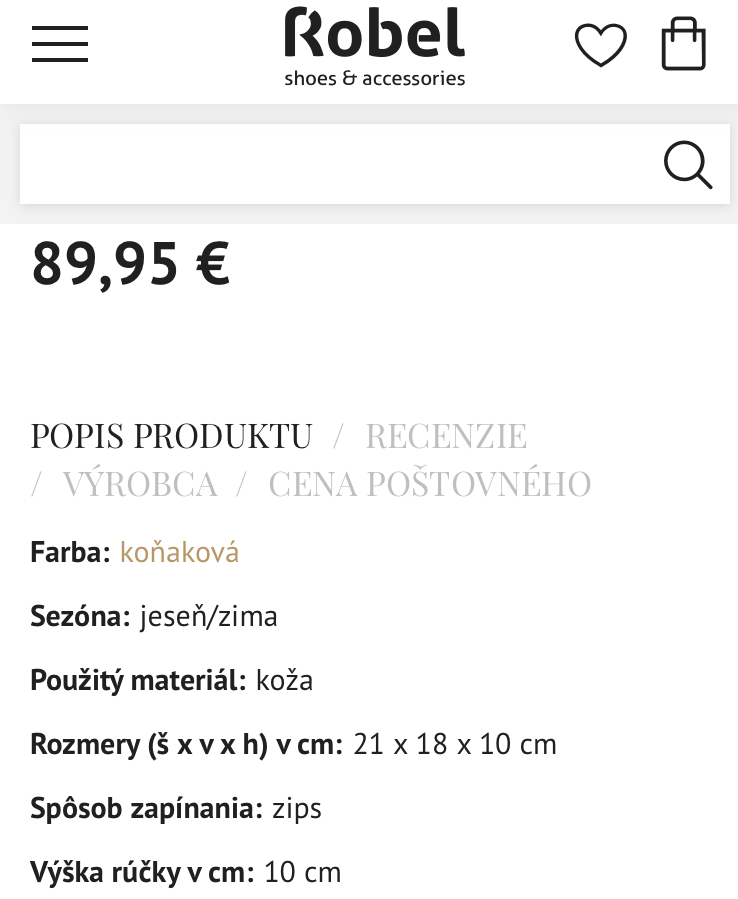Viewport: 738px width, 899px height.
Task: Click the zips fastening value
Action: click(x=297, y=808)
